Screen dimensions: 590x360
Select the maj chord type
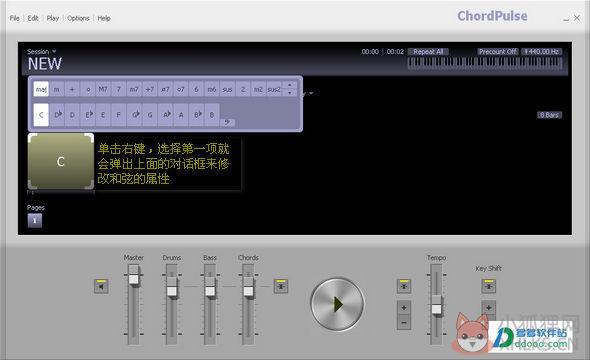click(41, 89)
